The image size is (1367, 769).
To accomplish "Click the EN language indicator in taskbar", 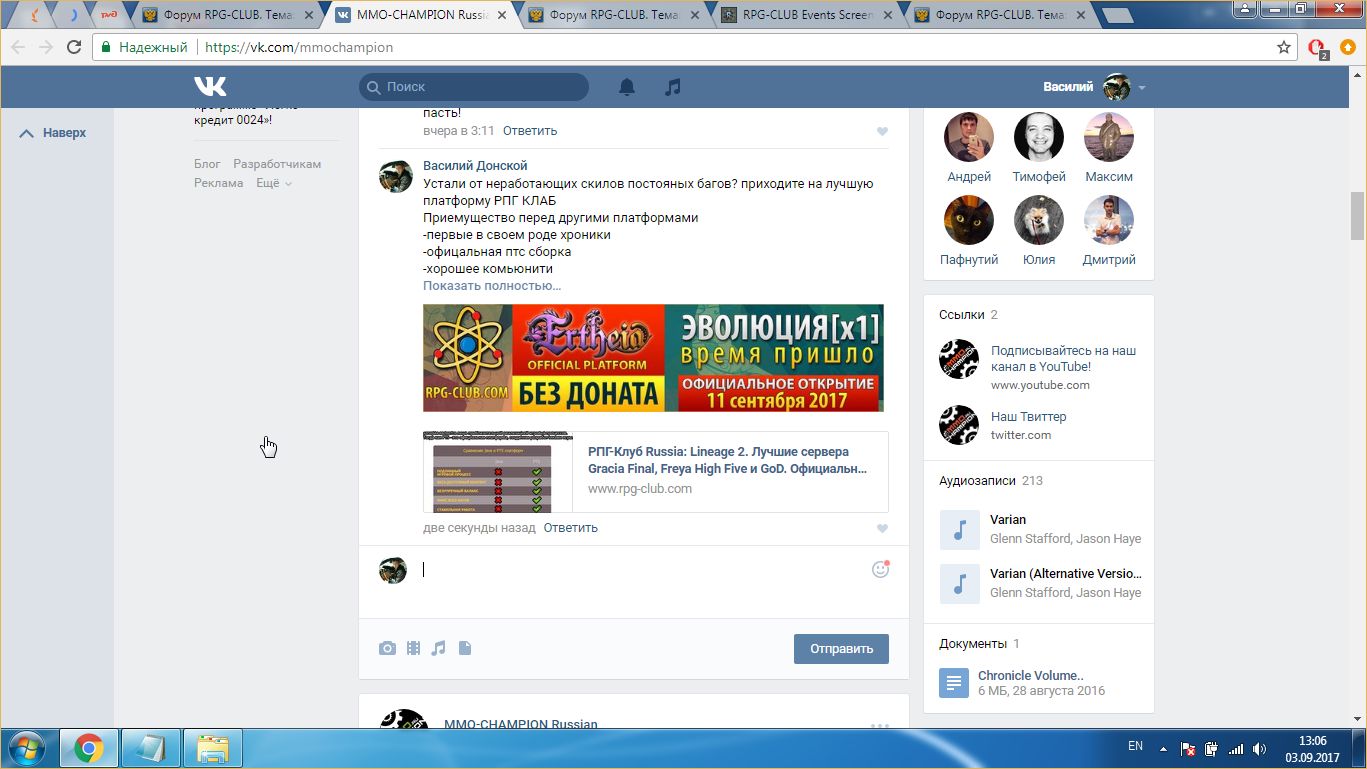I will coord(1135,746).
